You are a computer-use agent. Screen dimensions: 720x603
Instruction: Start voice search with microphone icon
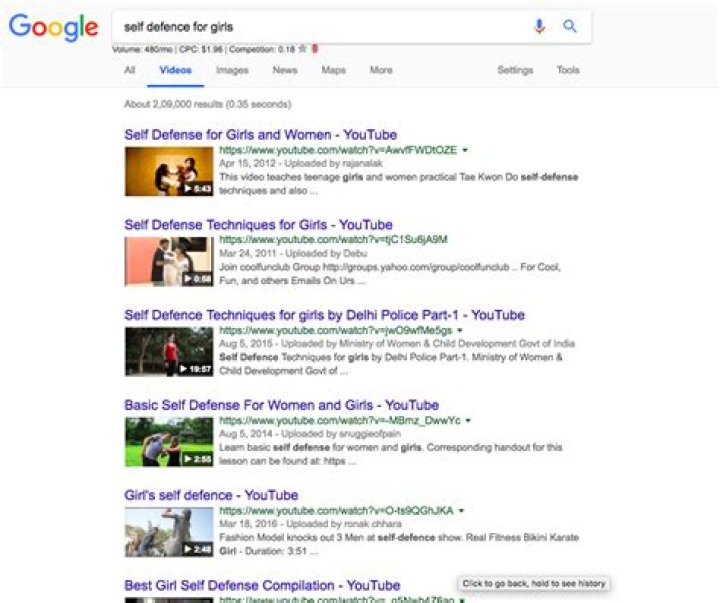point(540,26)
